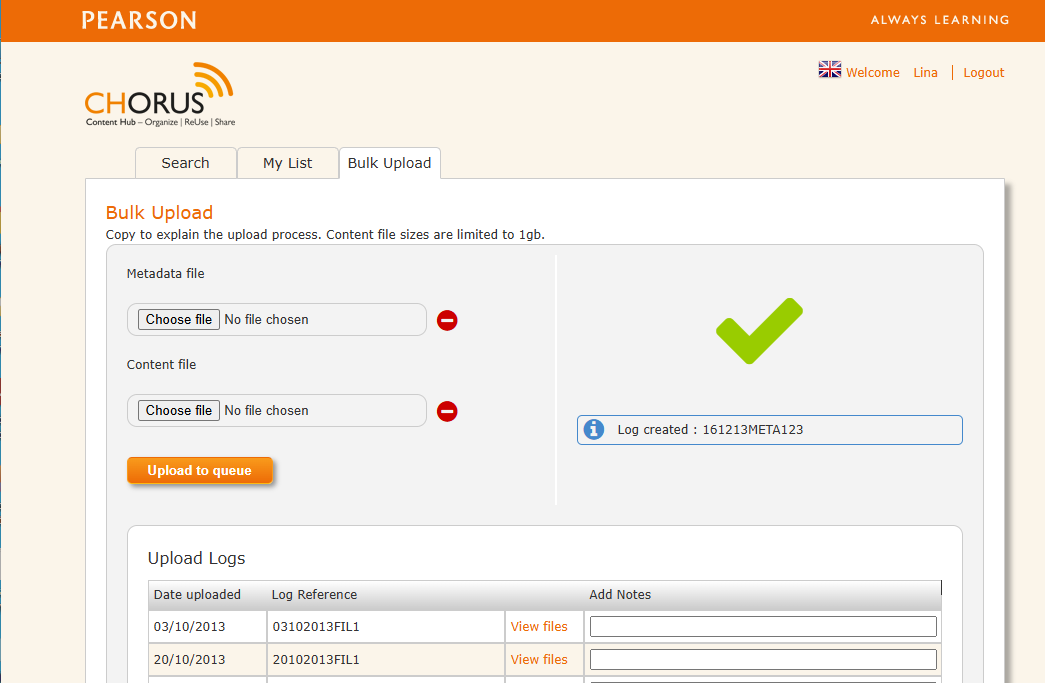Viewport: 1045px width, 683px height.
Task: Click the Content file label
Action: [x=161, y=364]
